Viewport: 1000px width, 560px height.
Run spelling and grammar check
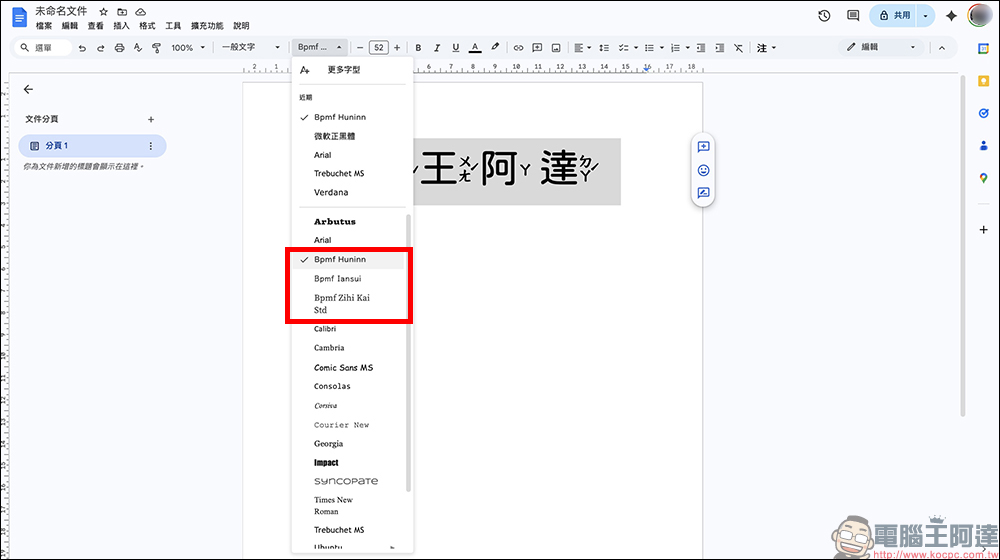(138, 48)
